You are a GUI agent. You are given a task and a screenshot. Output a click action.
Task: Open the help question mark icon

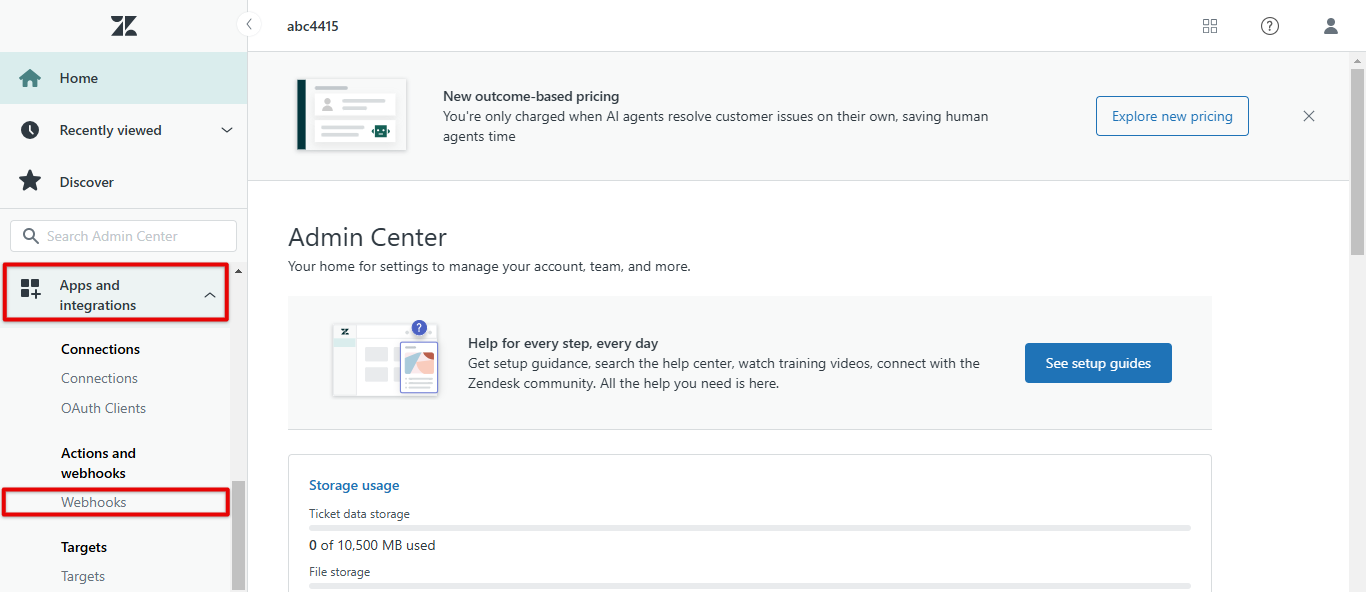click(x=1270, y=26)
